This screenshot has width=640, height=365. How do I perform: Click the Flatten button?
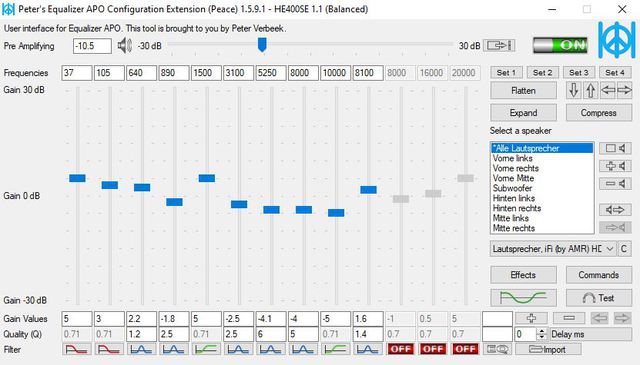click(x=523, y=90)
